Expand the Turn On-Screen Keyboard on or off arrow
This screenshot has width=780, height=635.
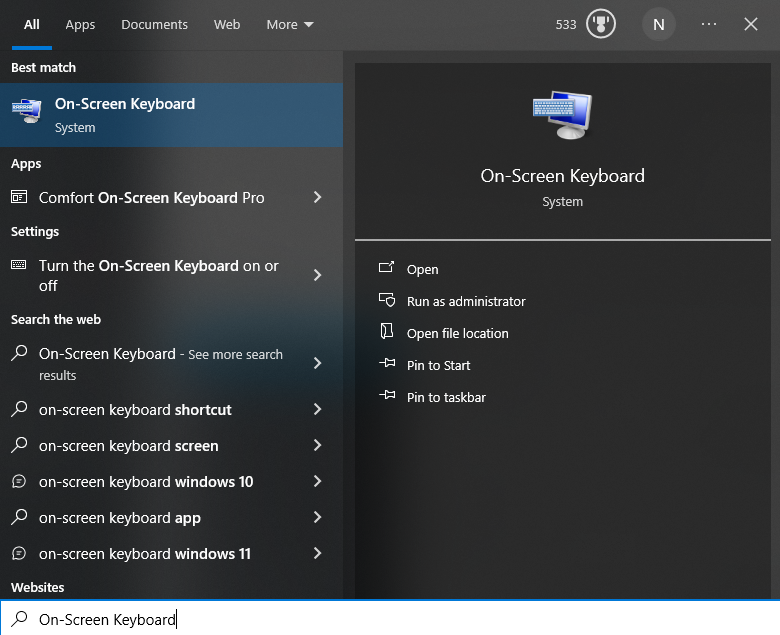(x=318, y=275)
